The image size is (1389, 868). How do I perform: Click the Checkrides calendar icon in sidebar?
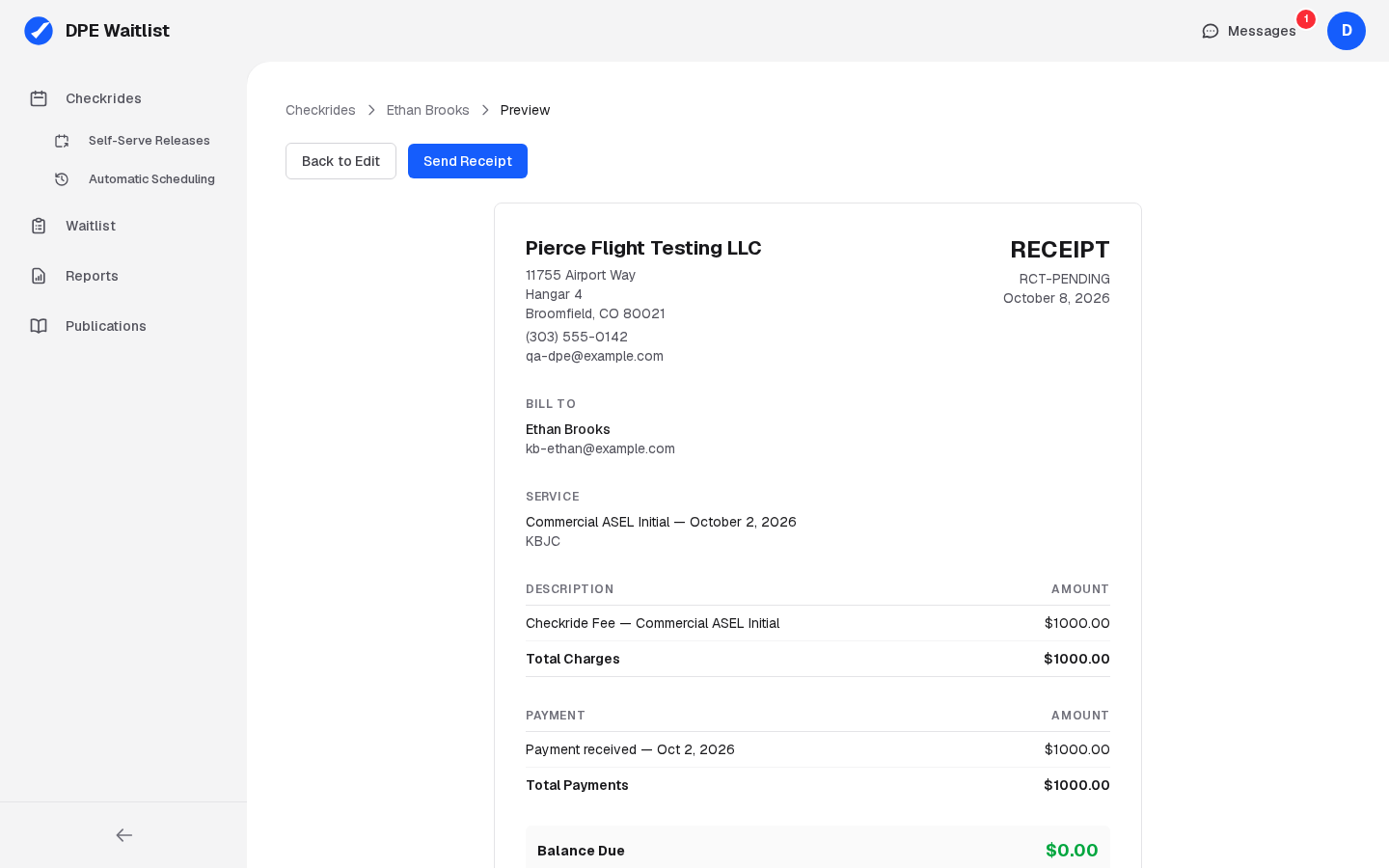(x=39, y=98)
